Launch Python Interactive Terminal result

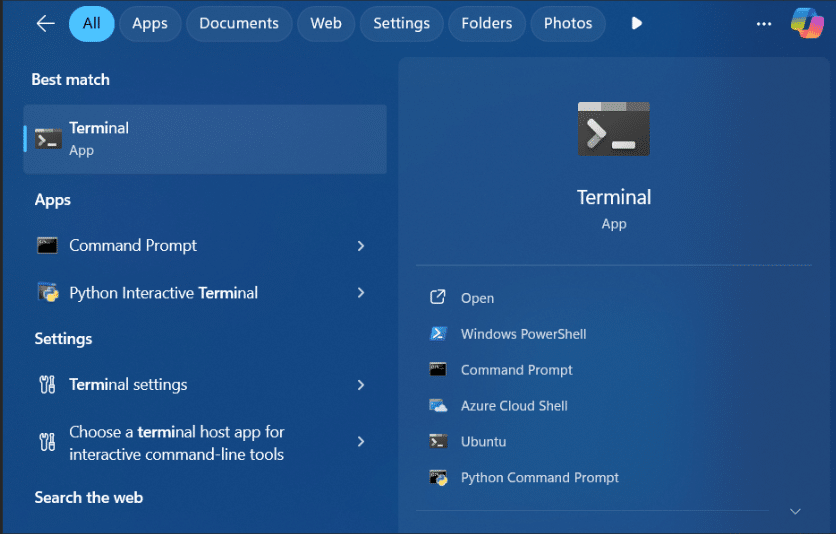pyautogui.click(x=205, y=293)
